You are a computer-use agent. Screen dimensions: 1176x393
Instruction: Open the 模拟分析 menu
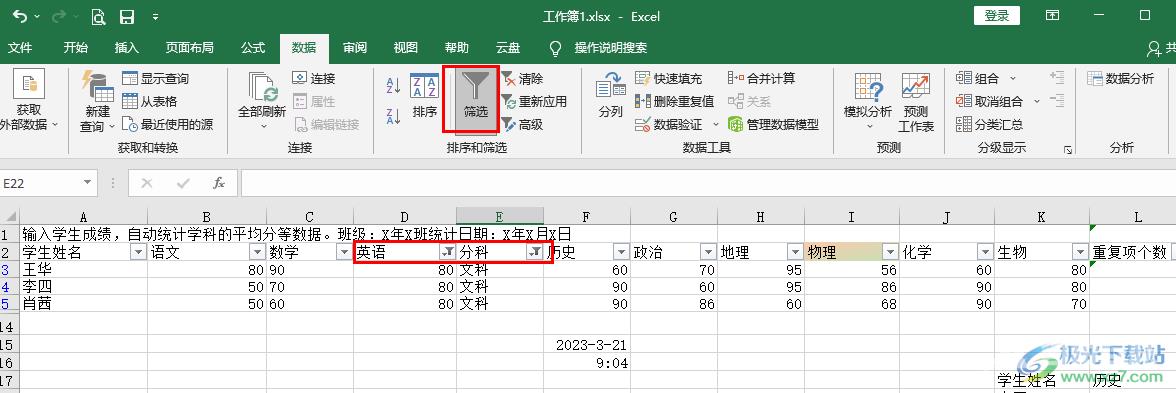point(868,101)
